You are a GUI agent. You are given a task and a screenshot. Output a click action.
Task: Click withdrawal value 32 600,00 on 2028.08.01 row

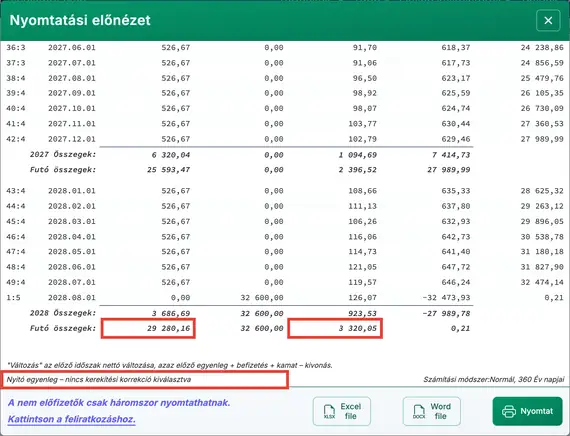click(x=262, y=298)
